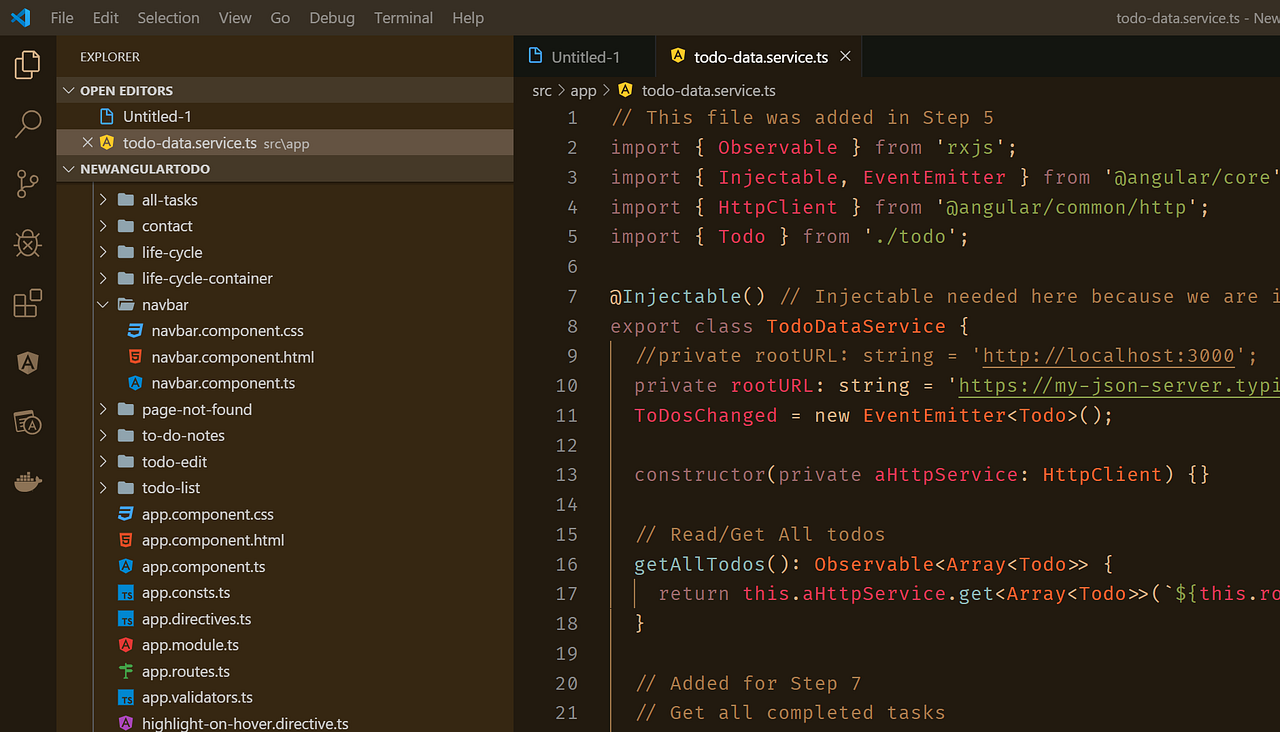
Task: Close todo-data.service.ts in Open Editors
Action: pos(87,142)
